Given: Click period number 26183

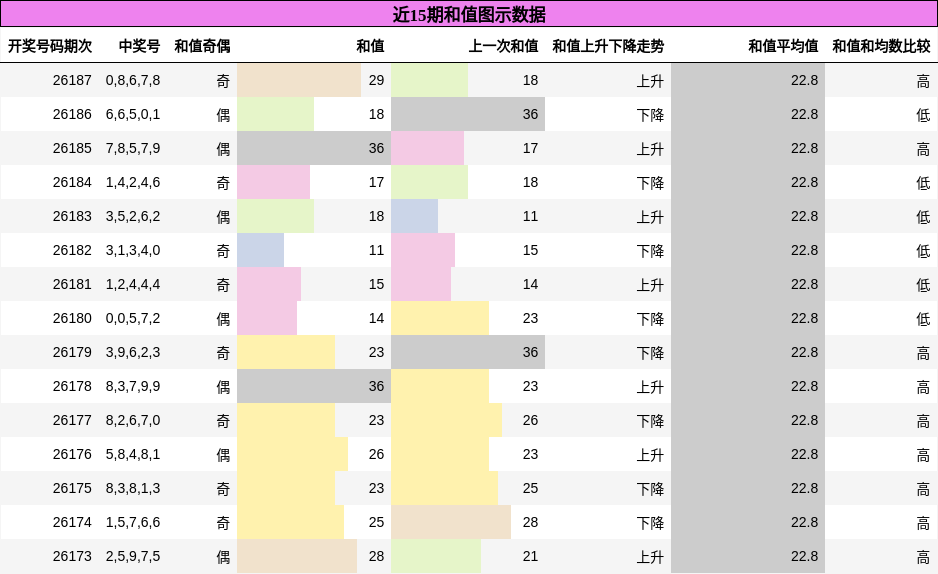Looking at the screenshot, I should (x=72, y=216).
